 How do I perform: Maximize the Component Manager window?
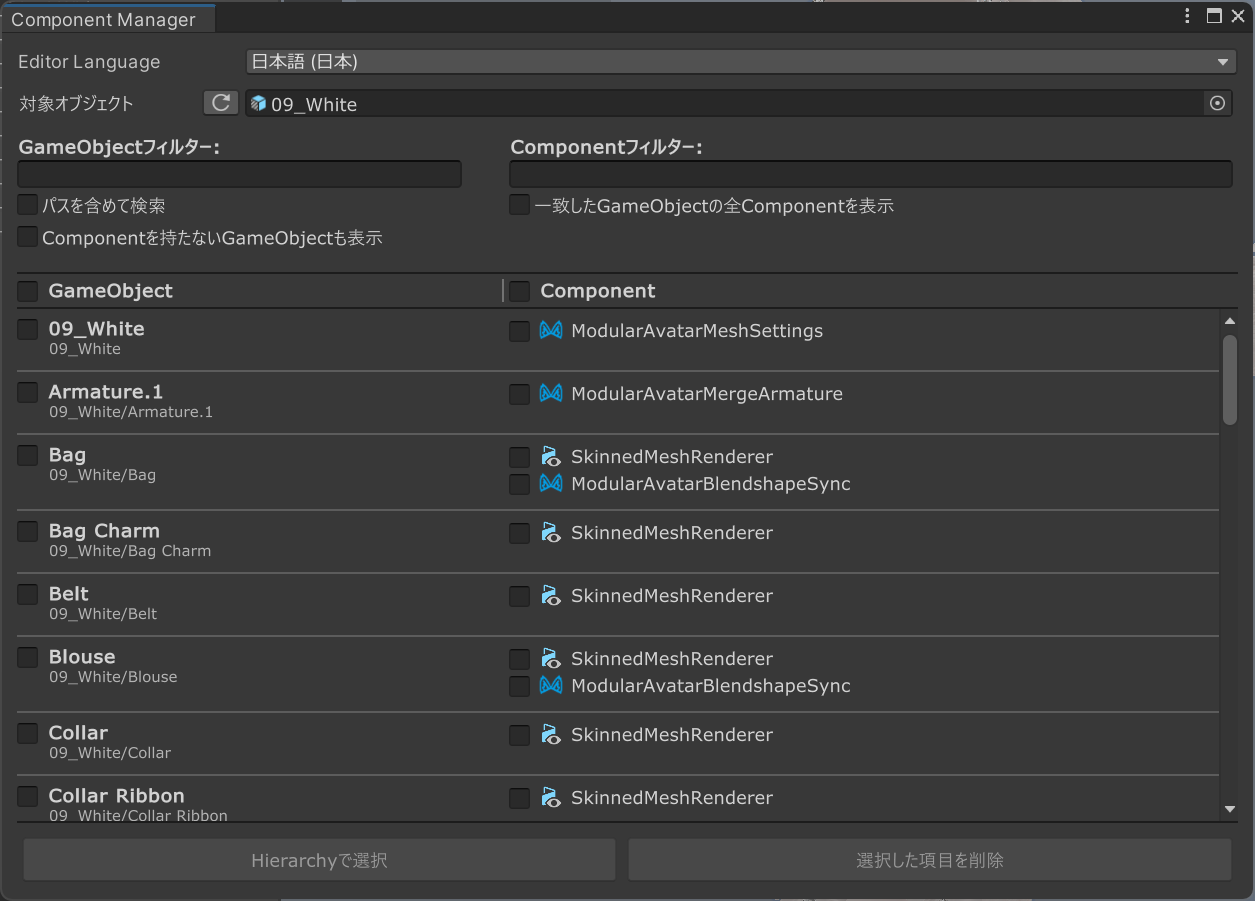(1214, 16)
